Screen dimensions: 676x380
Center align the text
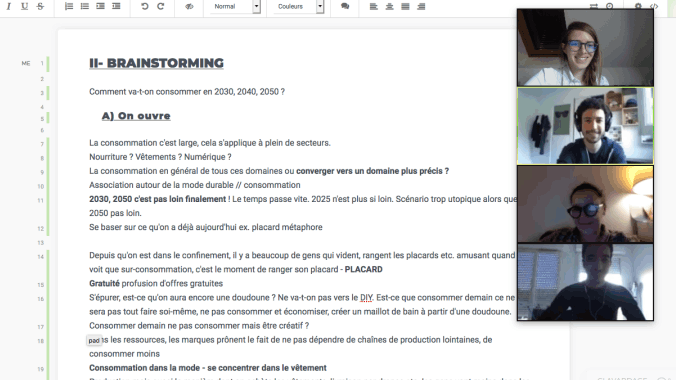click(x=390, y=6)
